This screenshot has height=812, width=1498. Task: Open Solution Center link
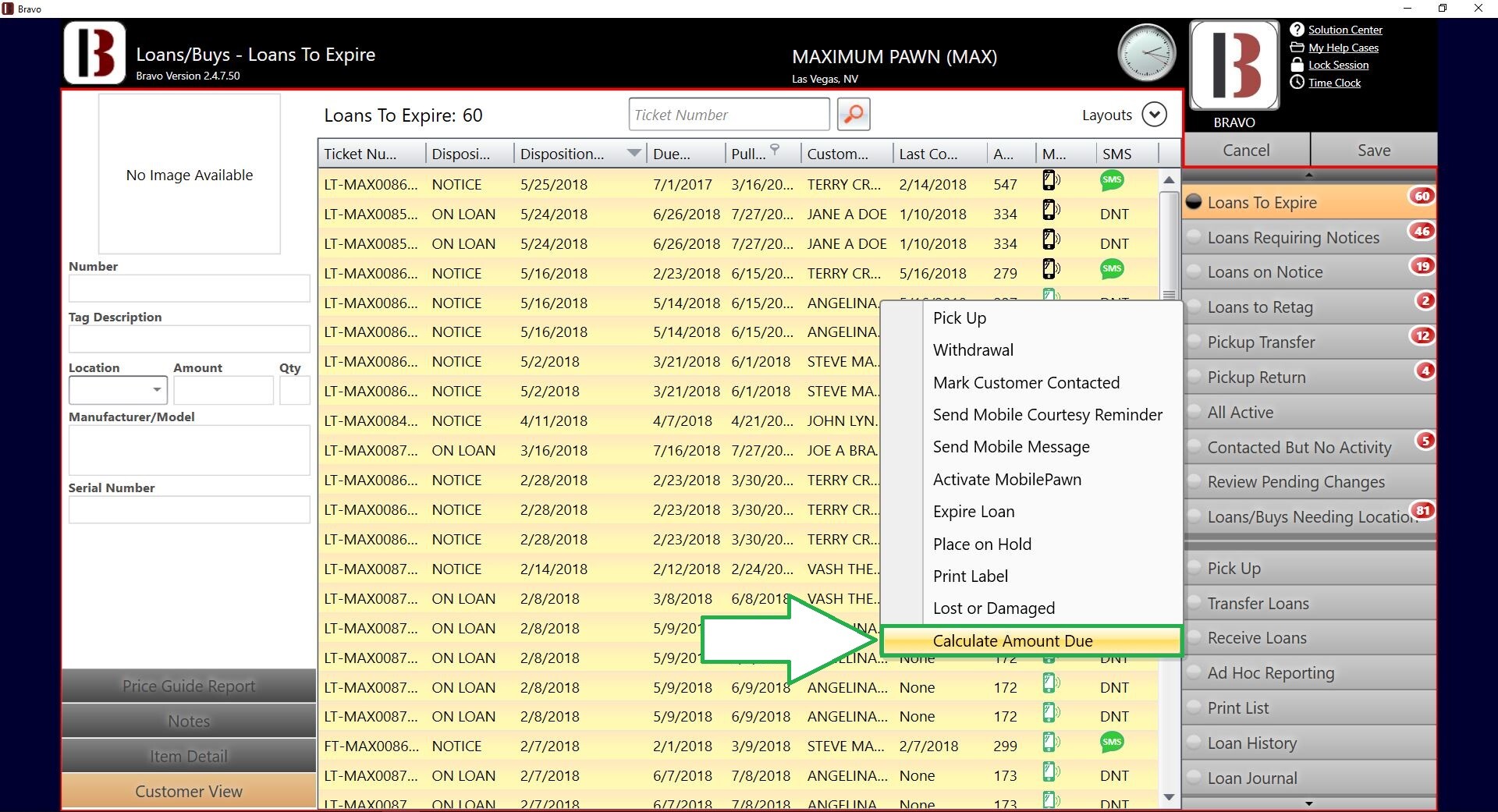1345,30
